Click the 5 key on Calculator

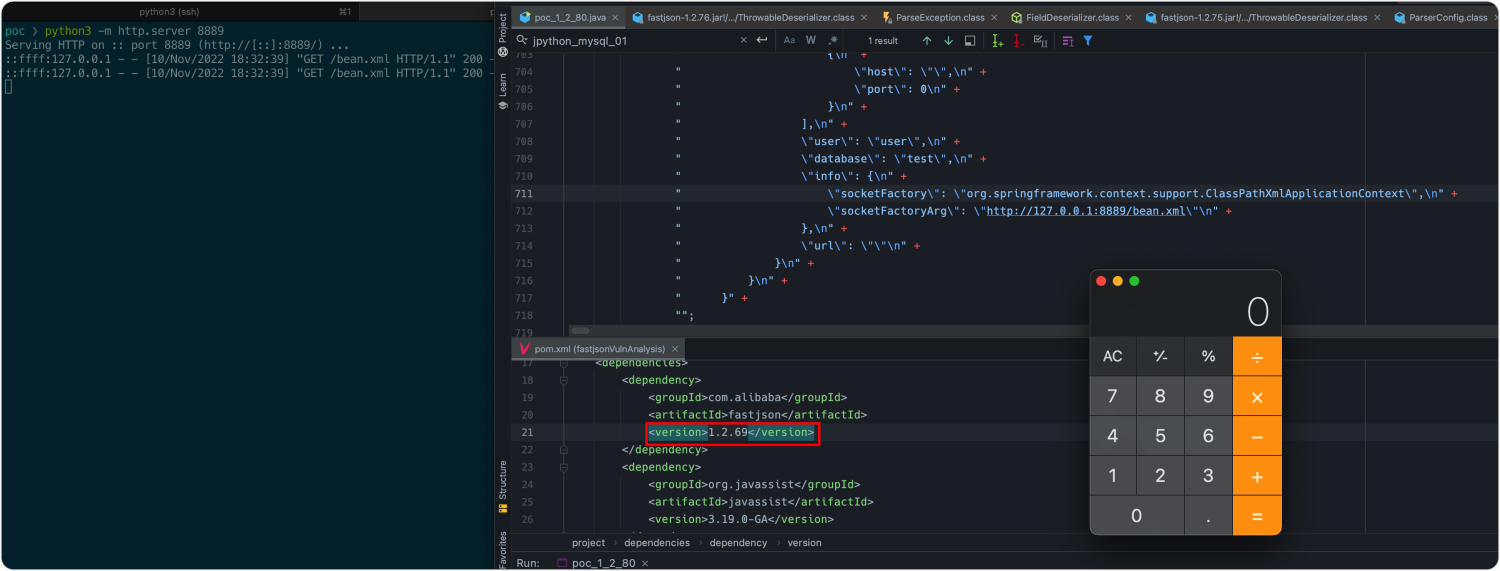click(x=1160, y=436)
